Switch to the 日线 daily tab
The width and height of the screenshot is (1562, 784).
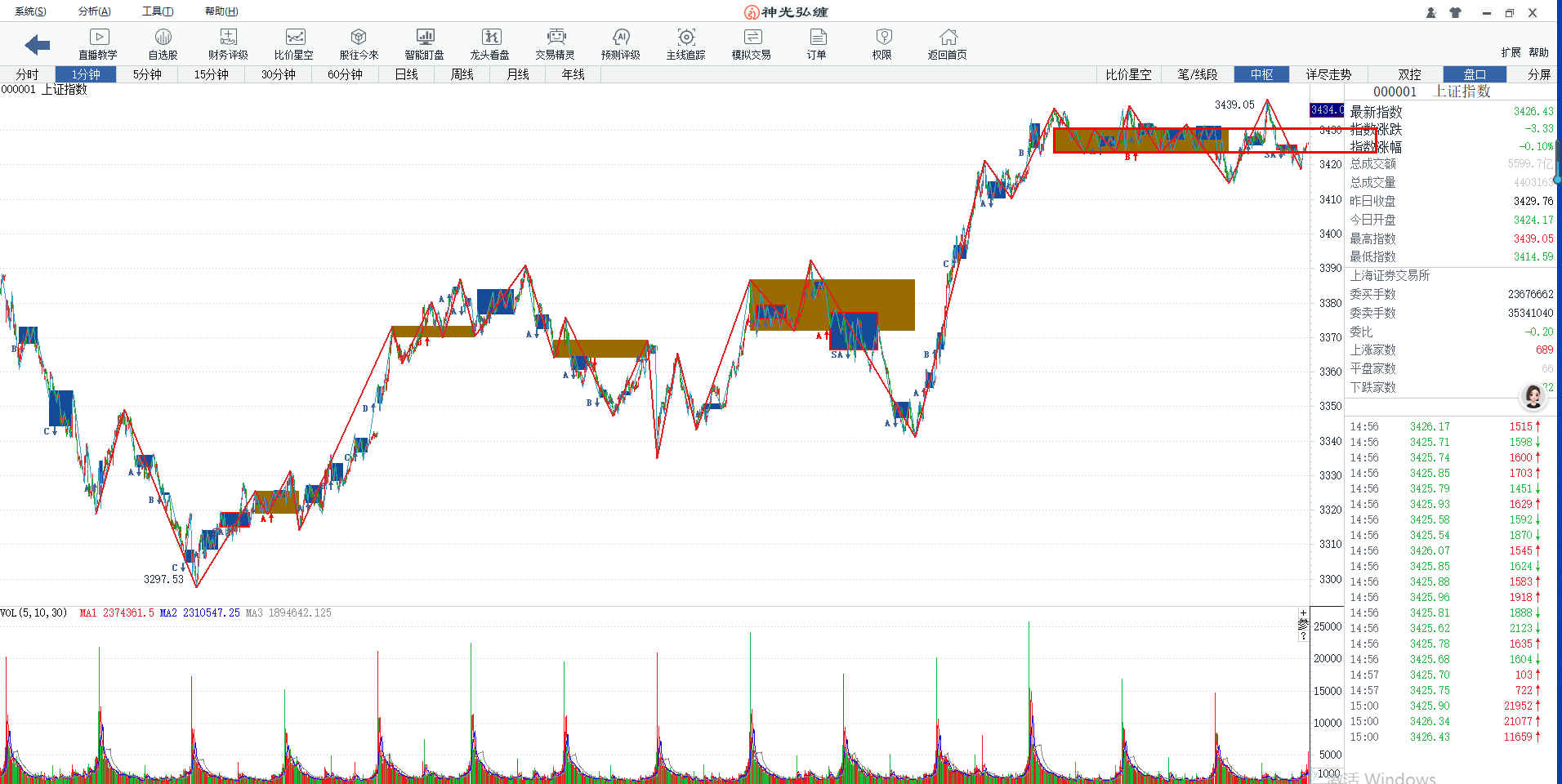pyautogui.click(x=406, y=74)
